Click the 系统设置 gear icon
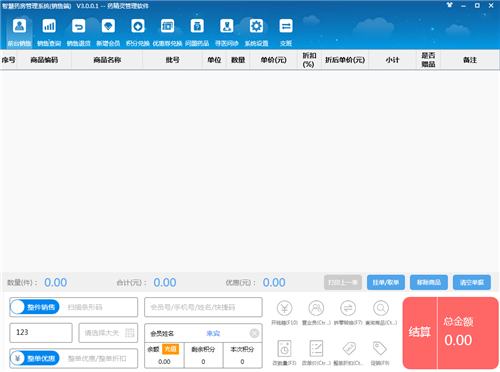 point(256,26)
